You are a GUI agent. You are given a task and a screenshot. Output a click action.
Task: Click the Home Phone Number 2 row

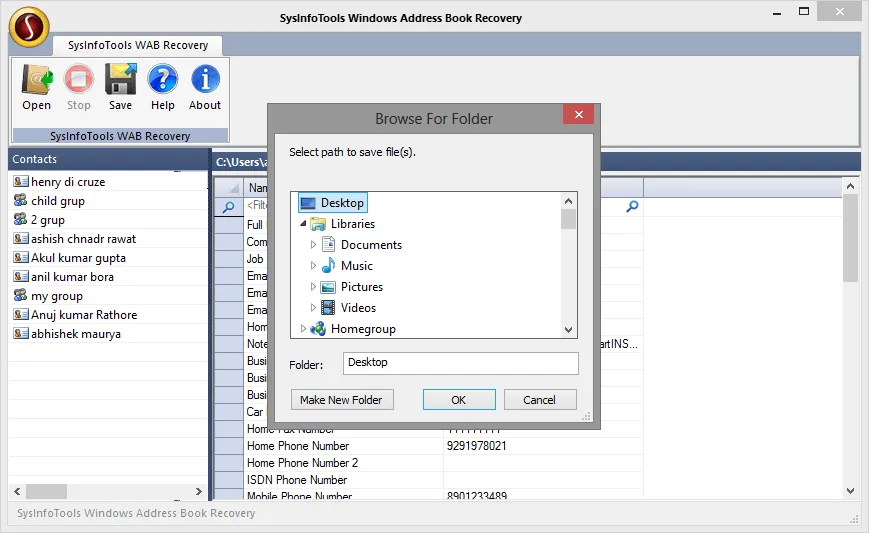click(x=429, y=463)
